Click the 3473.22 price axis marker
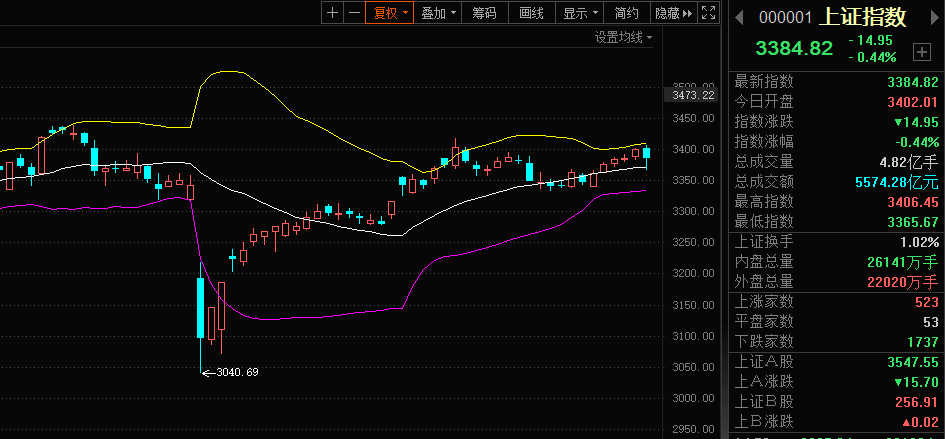945x439 pixels. pos(691,95)
